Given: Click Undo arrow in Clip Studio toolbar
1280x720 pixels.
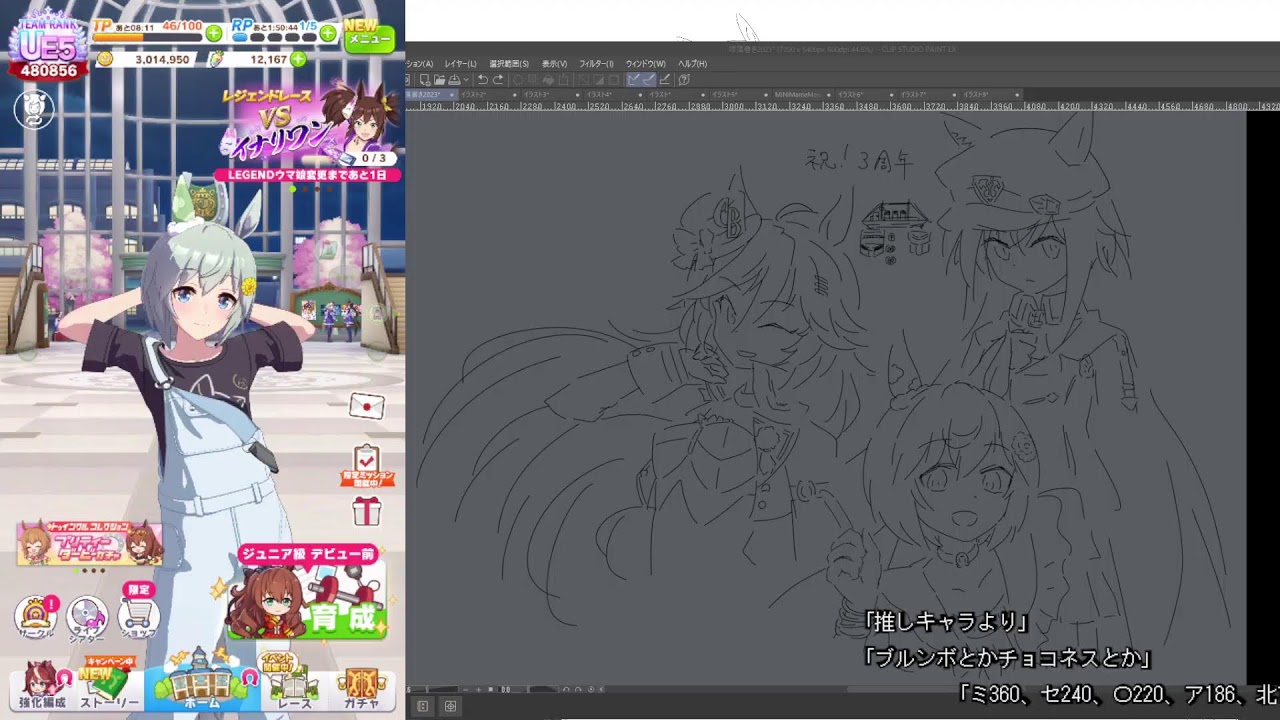Looking at the screenshot, I should tap(483, 80).
